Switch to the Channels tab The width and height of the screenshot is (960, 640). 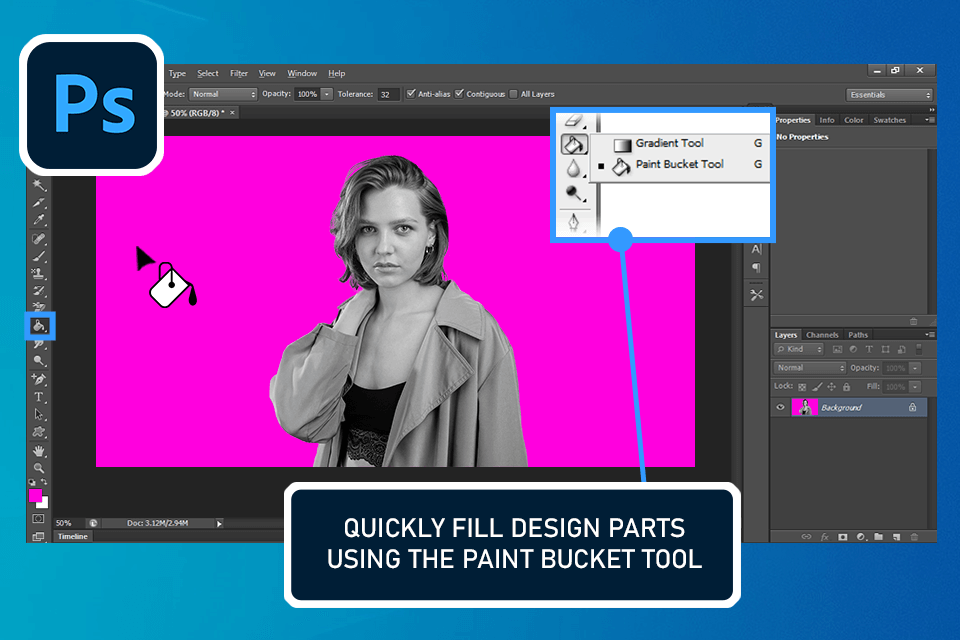822,335
